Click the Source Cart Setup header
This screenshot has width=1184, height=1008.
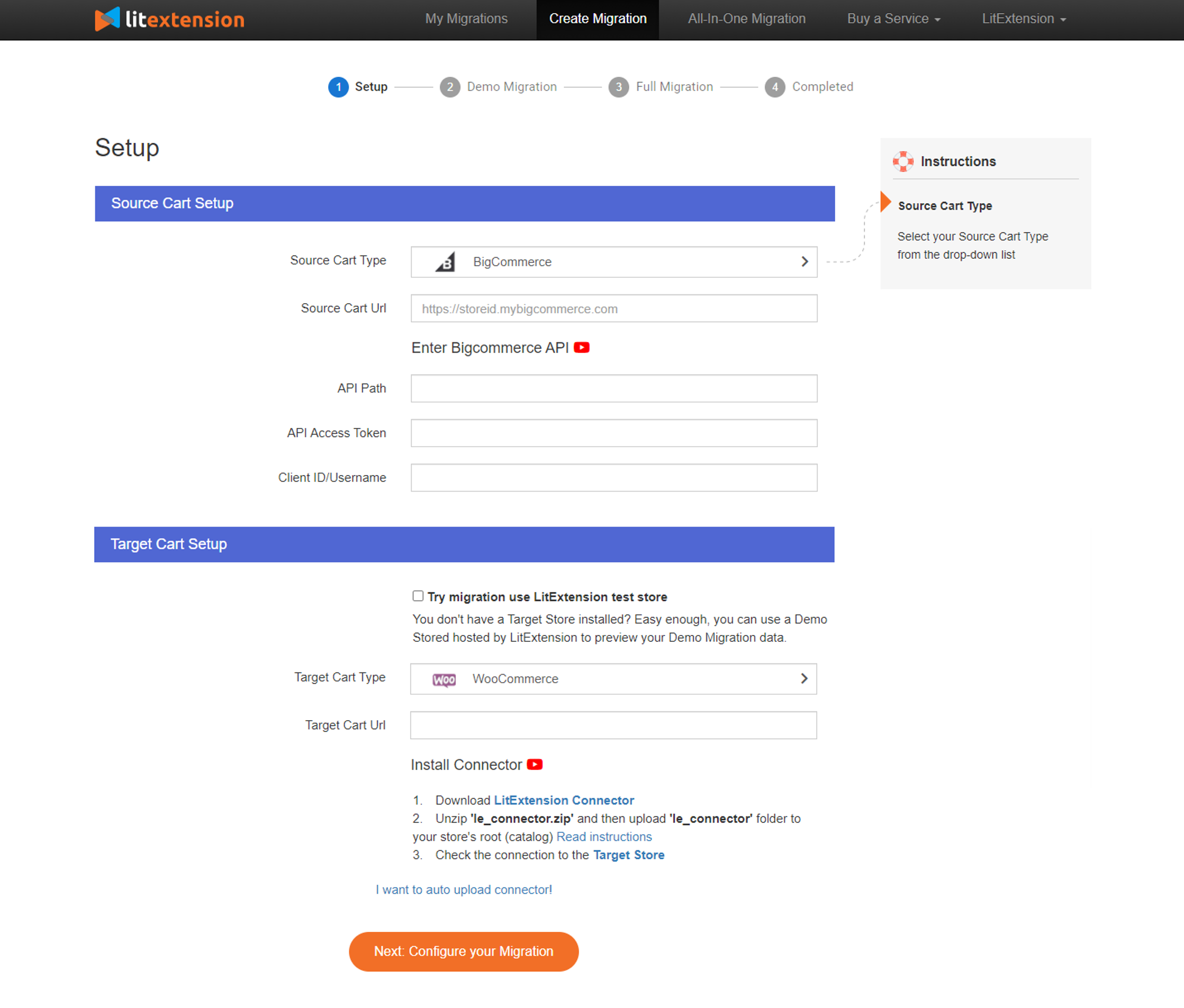[465, 203]
